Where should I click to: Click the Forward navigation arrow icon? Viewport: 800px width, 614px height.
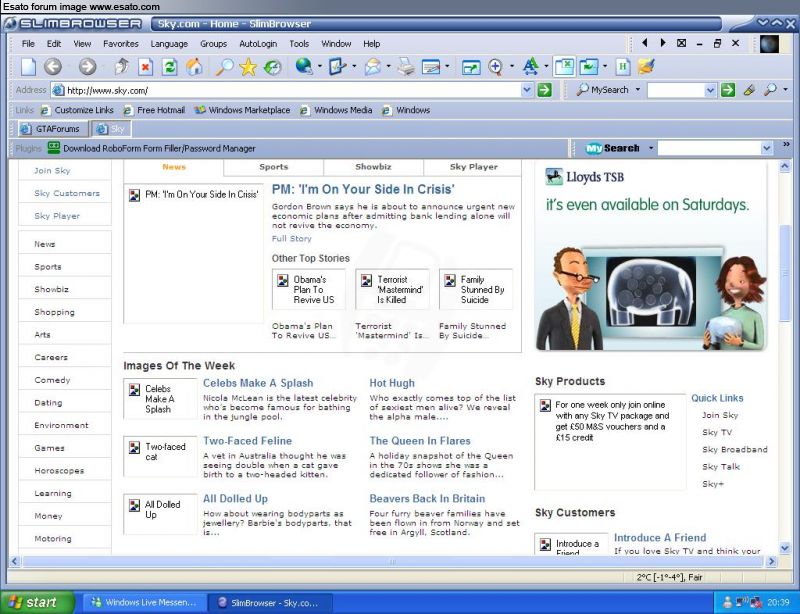[87, 67]
